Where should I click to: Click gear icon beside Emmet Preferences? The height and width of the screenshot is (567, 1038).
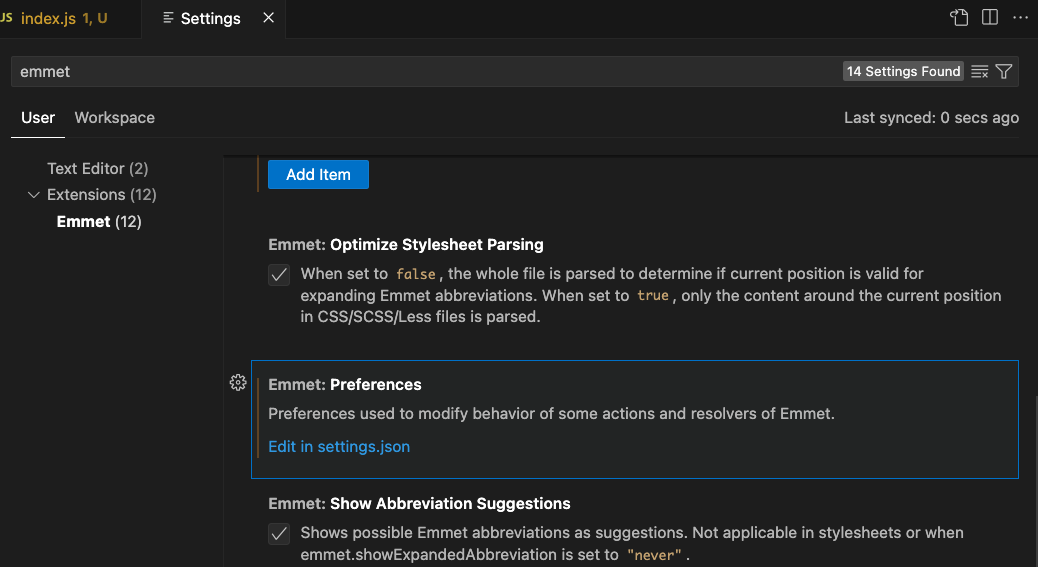click(x=238, y=382)
